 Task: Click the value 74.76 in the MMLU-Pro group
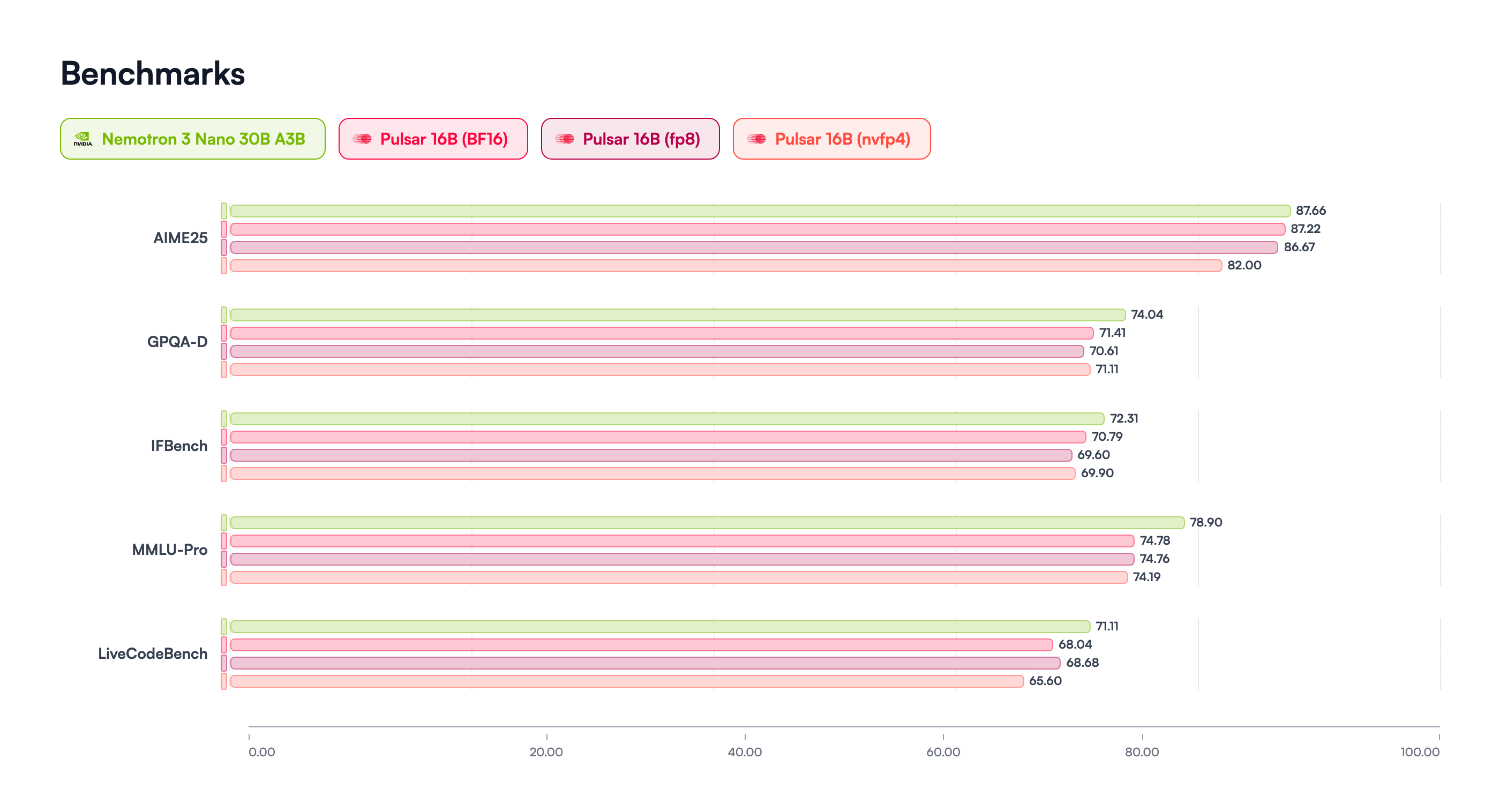[x=1154, y=559]
